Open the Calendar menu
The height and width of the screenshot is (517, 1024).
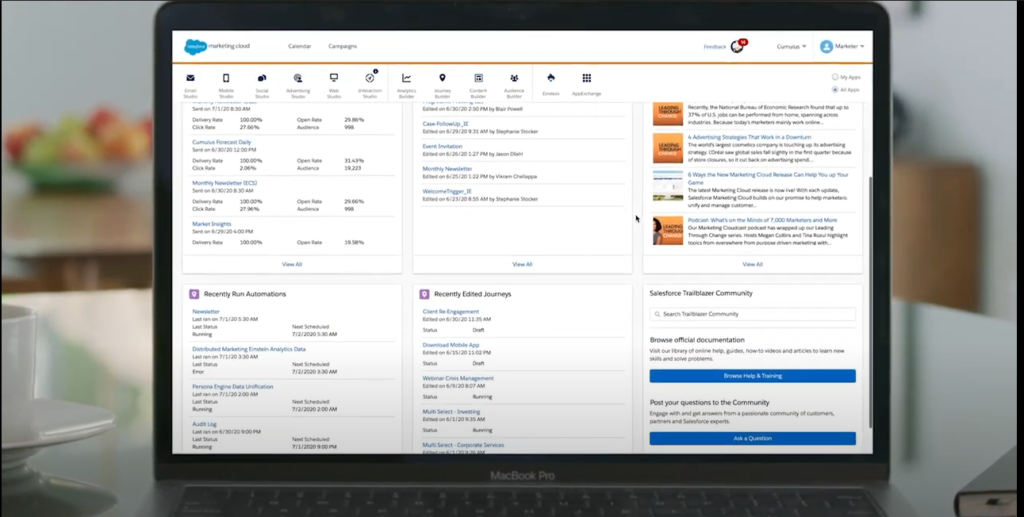(300, 46)
